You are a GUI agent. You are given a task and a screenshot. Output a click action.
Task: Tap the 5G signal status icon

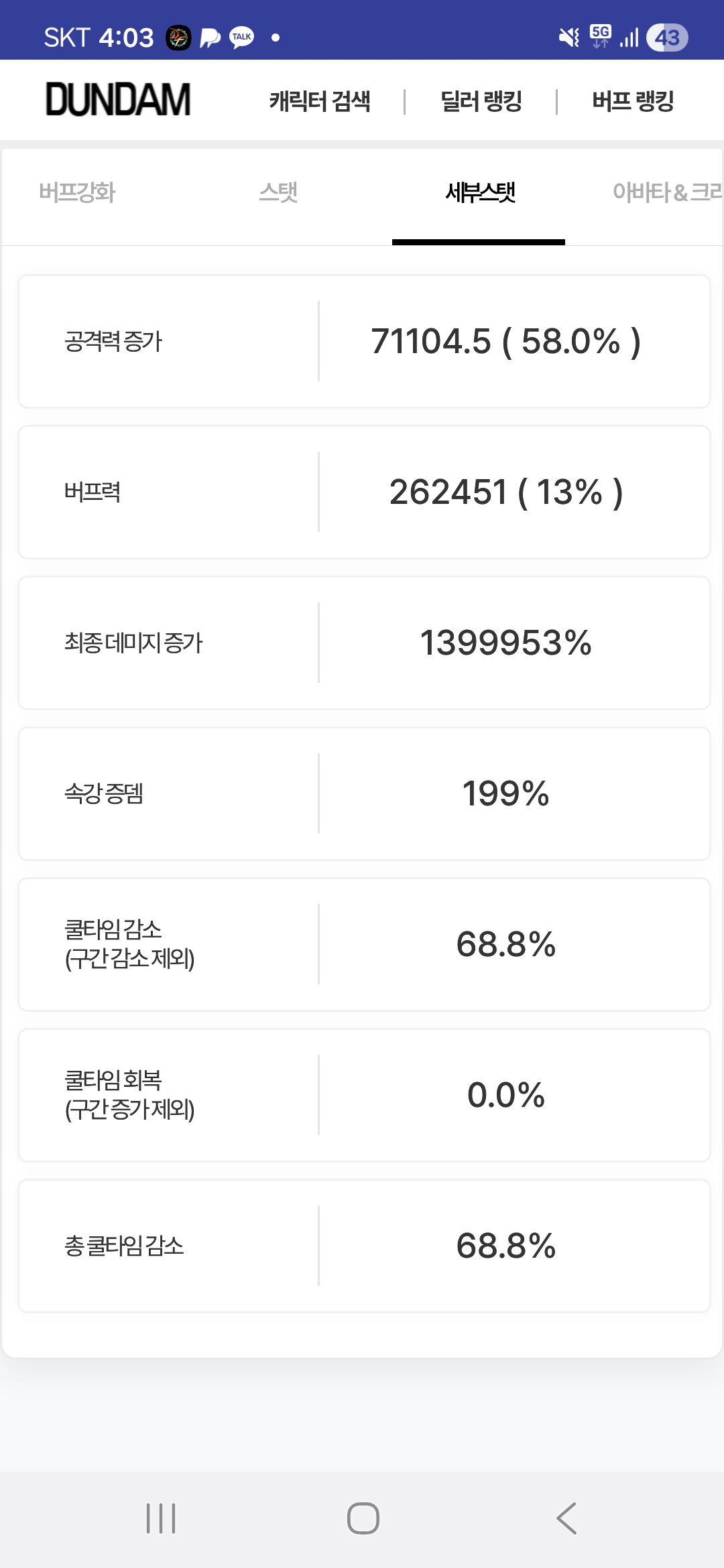(601, 36)
